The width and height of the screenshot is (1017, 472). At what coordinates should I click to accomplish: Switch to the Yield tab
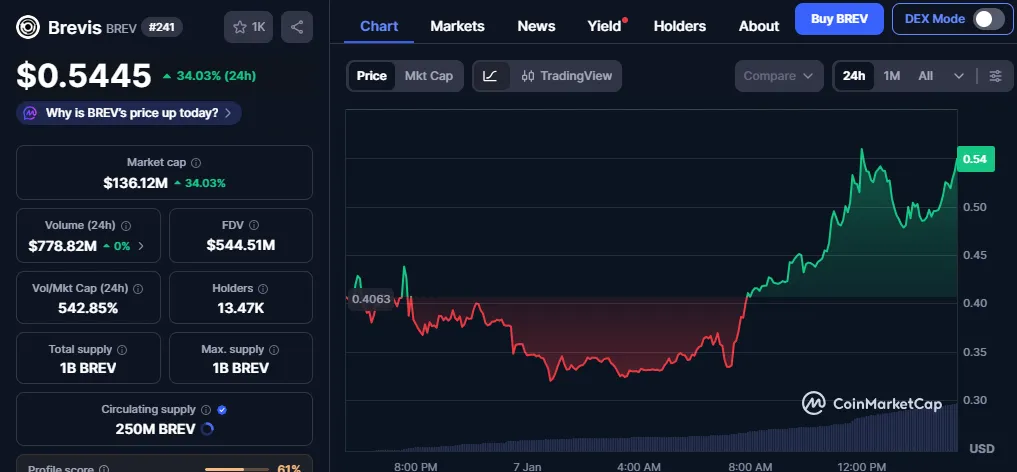click(x=604, y=27)
